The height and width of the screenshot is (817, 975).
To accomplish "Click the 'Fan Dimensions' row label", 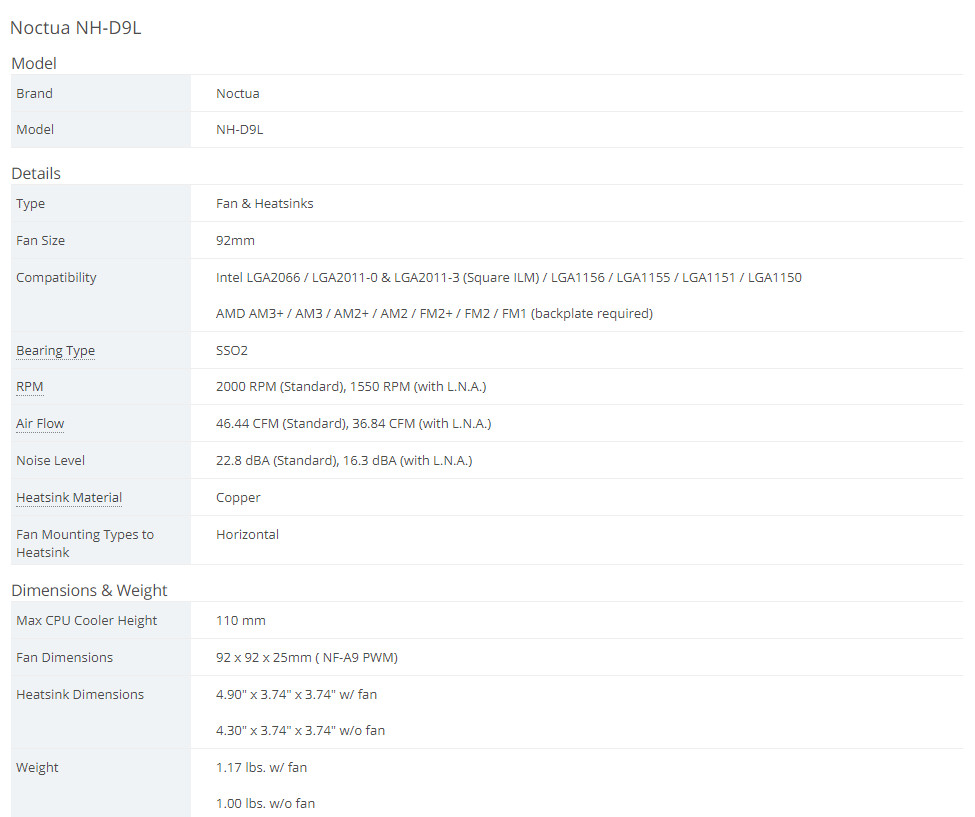I will click(65, 658).
